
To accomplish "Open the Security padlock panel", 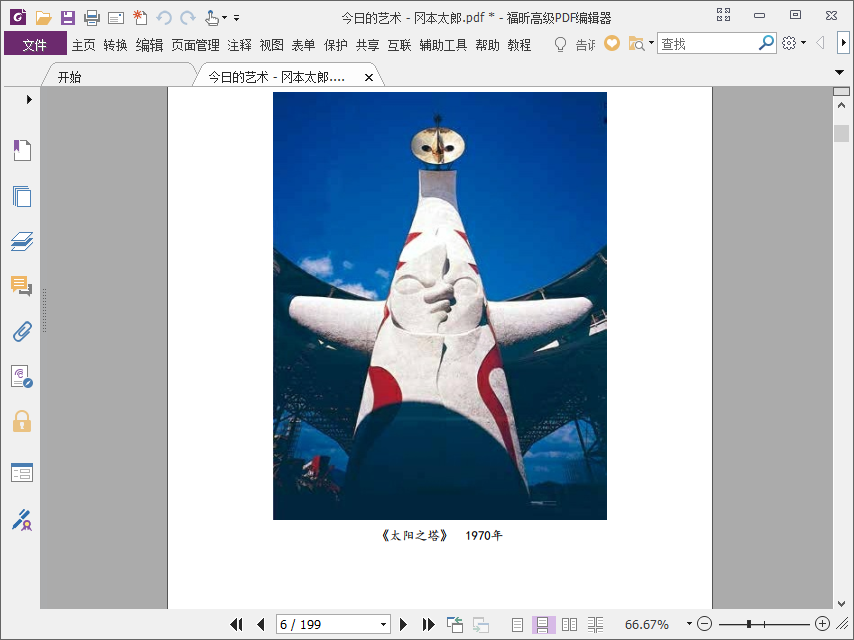I will point(22,422).
